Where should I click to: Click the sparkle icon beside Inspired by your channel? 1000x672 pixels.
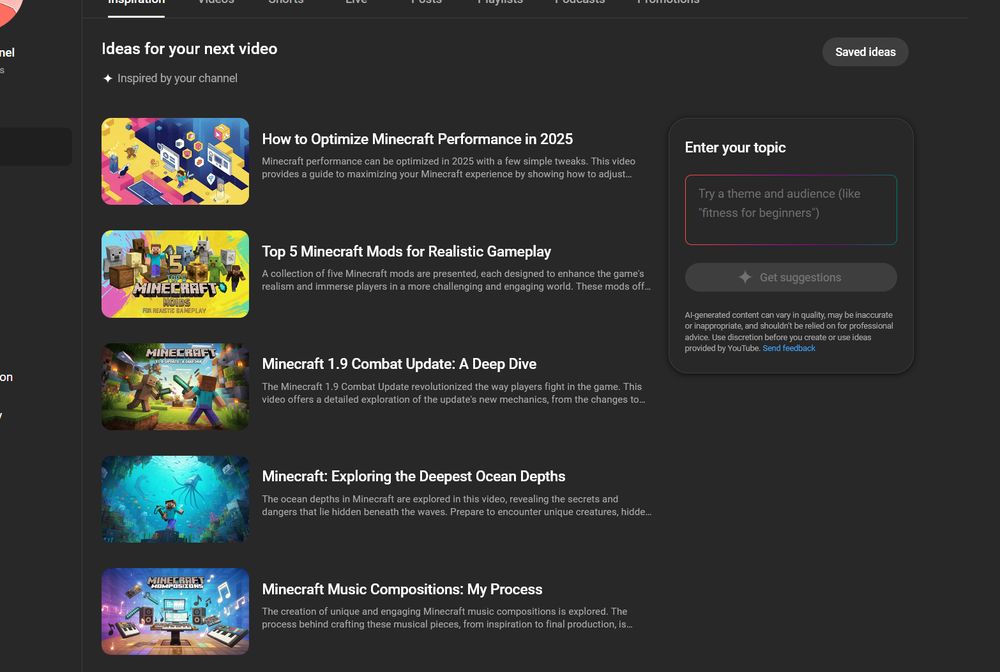[108, 78]
